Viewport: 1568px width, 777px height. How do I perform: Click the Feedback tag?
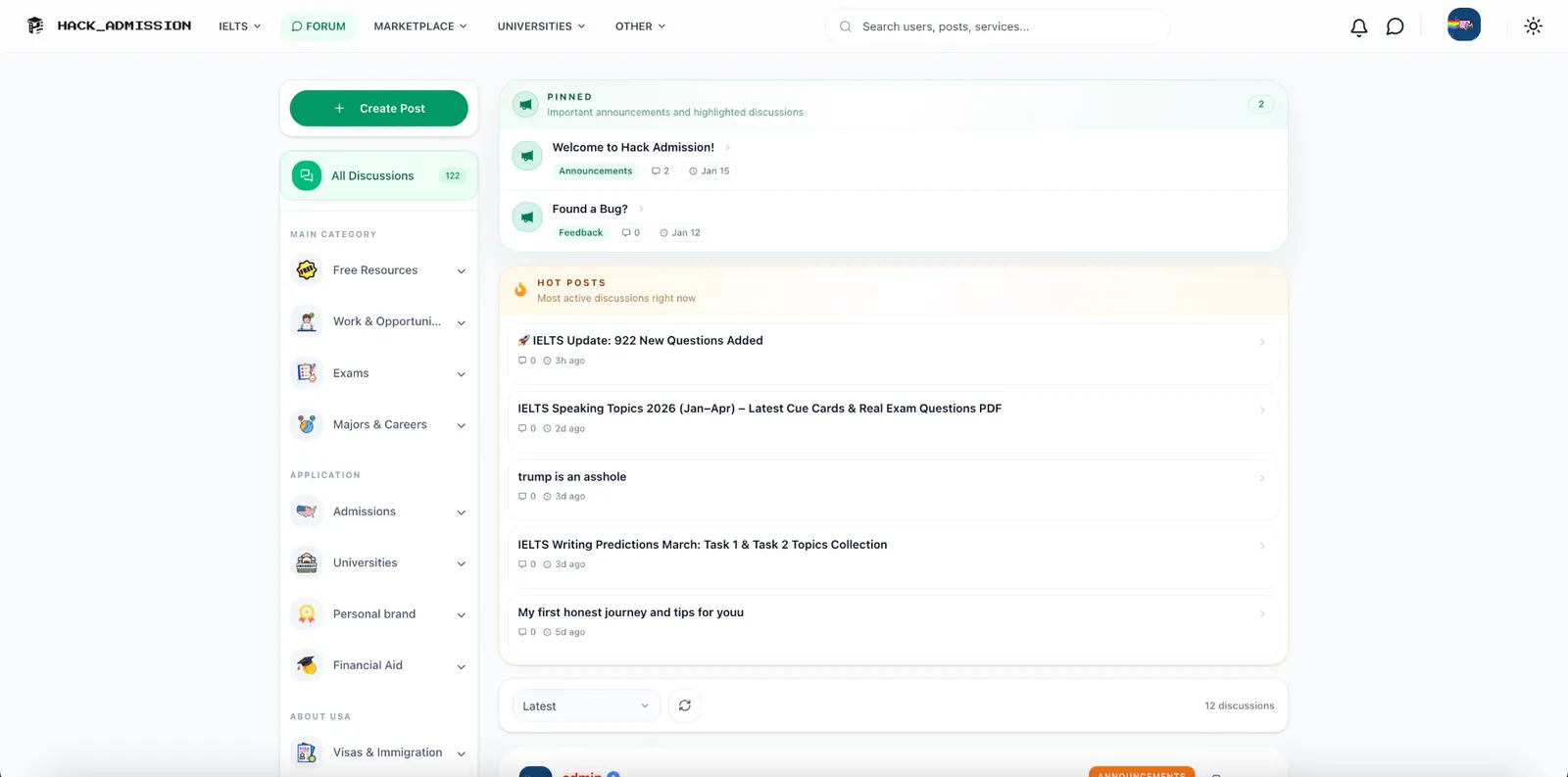click(x=580, y=232)
